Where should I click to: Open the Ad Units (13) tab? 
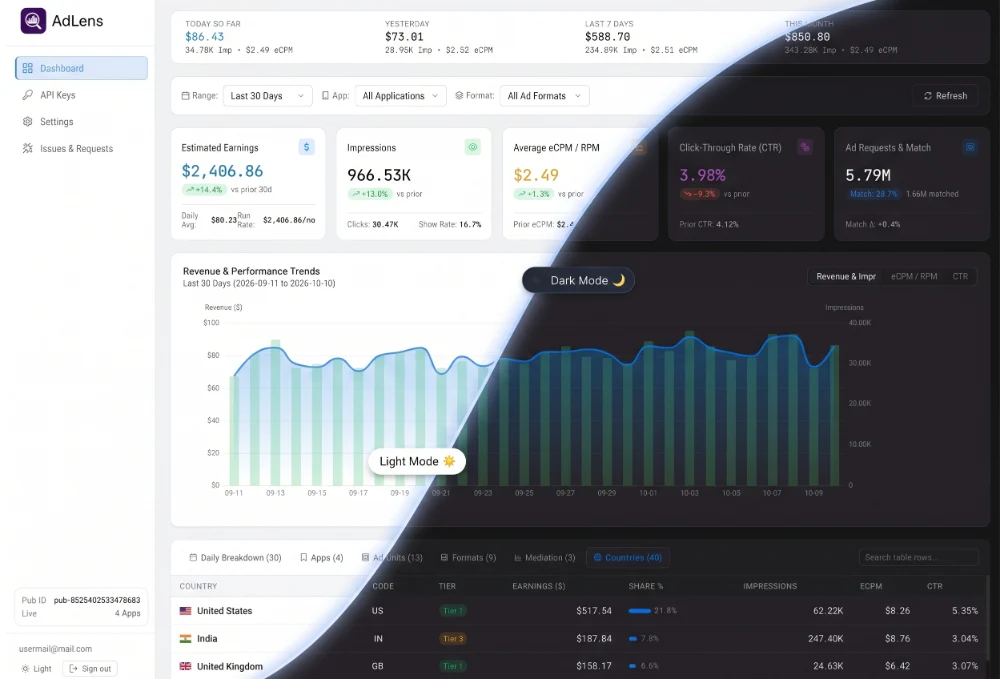click(x=392, y=558)
